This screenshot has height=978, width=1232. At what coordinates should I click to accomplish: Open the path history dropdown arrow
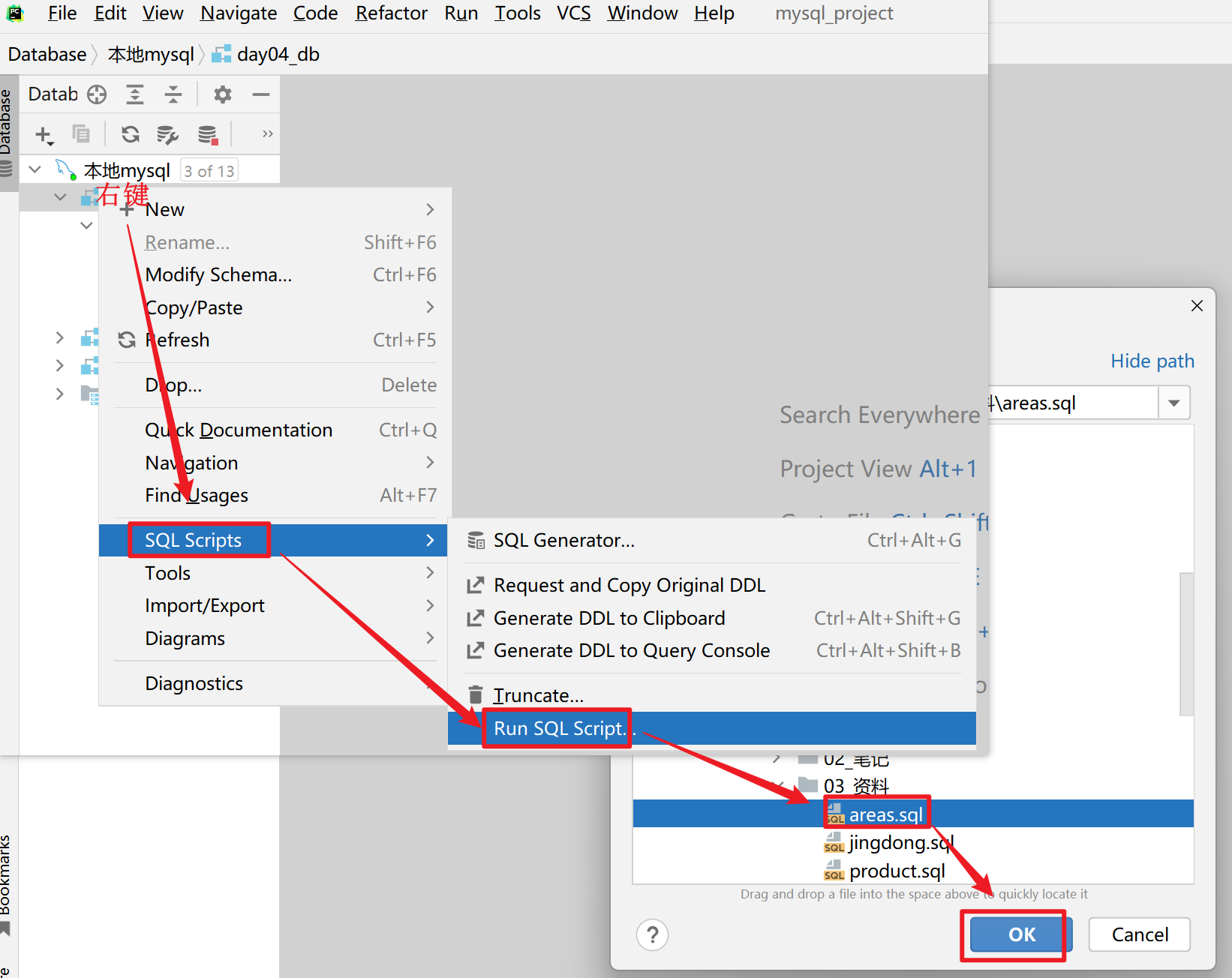tap(1174, 403)
